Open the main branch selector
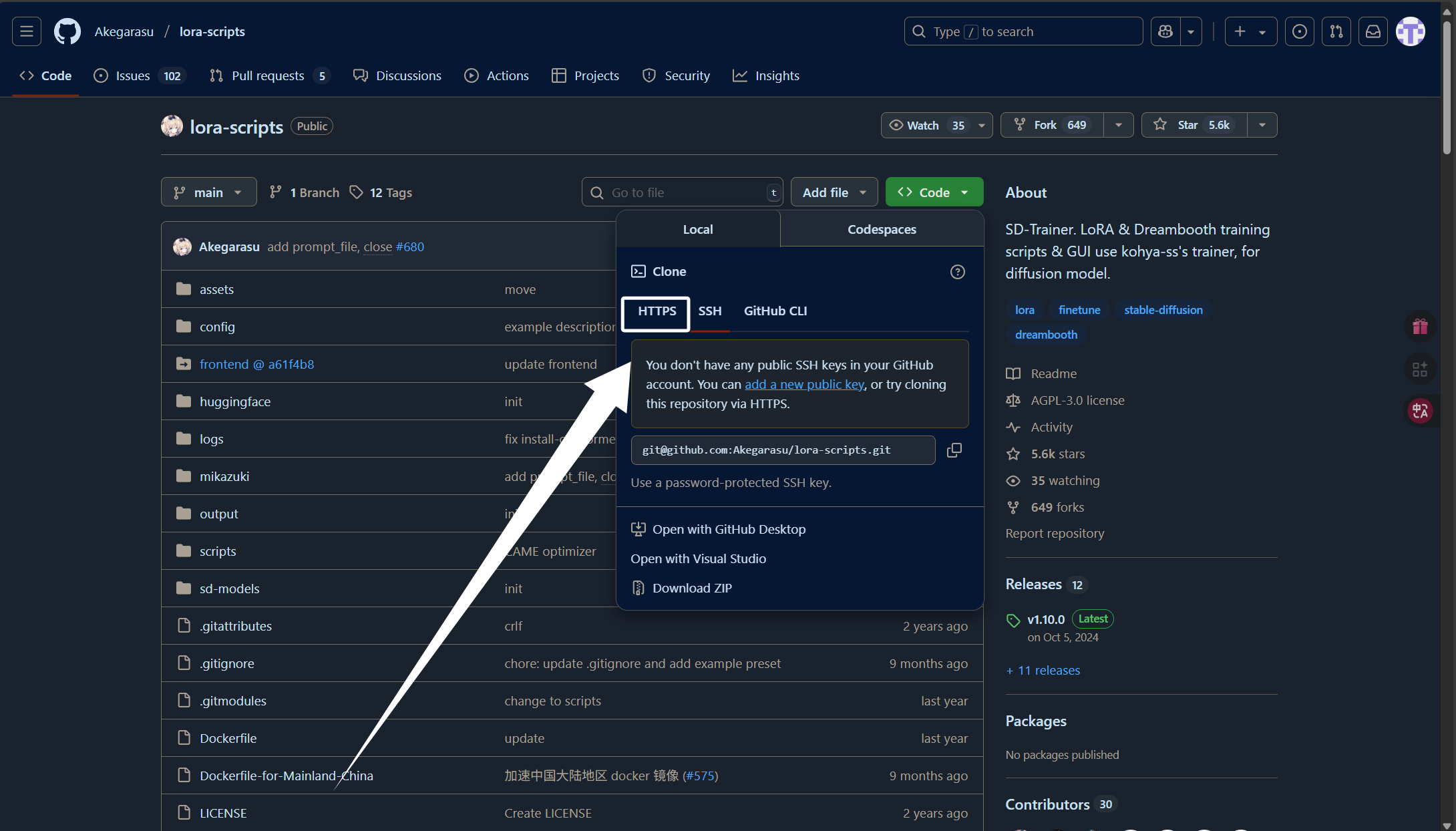The height and width of the screenshot is (831, 1456). 208,192
